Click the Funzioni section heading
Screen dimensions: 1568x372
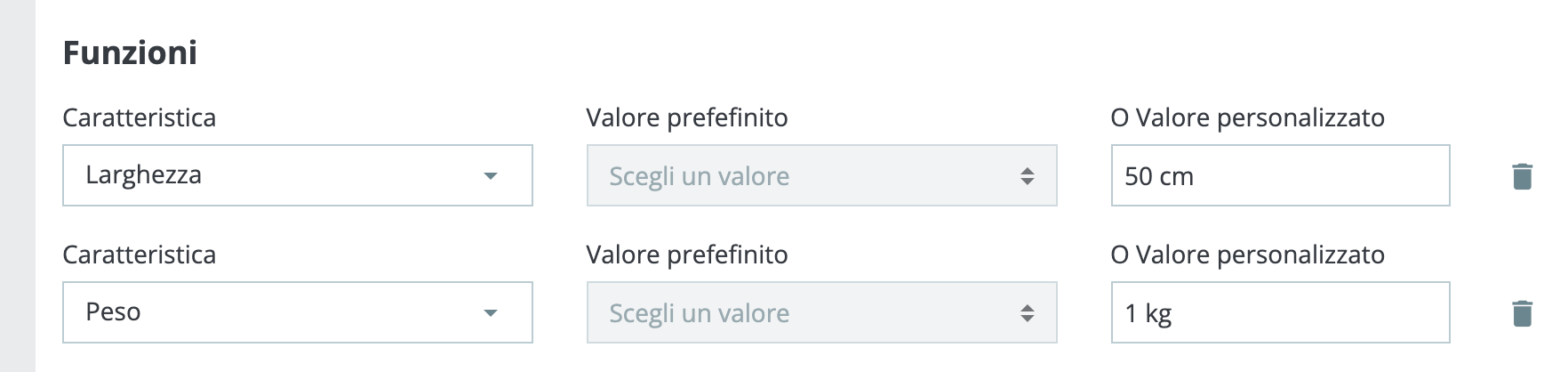point(130,53)
